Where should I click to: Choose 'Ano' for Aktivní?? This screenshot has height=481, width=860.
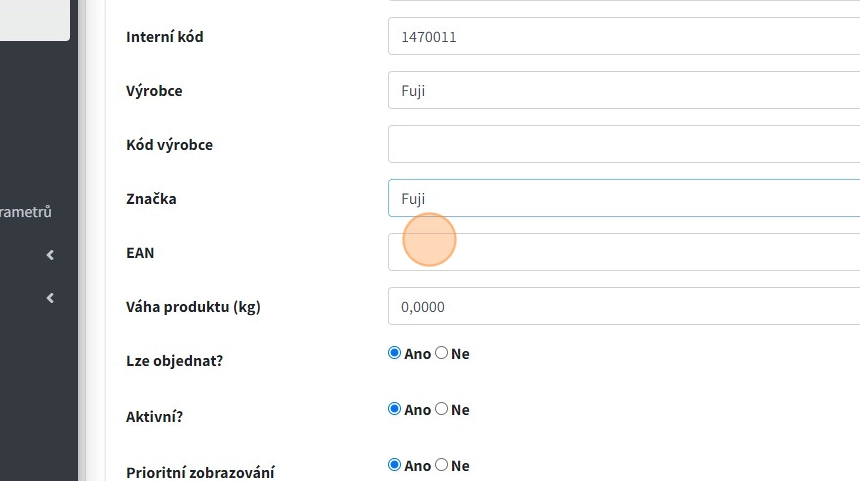click(395, 409)
